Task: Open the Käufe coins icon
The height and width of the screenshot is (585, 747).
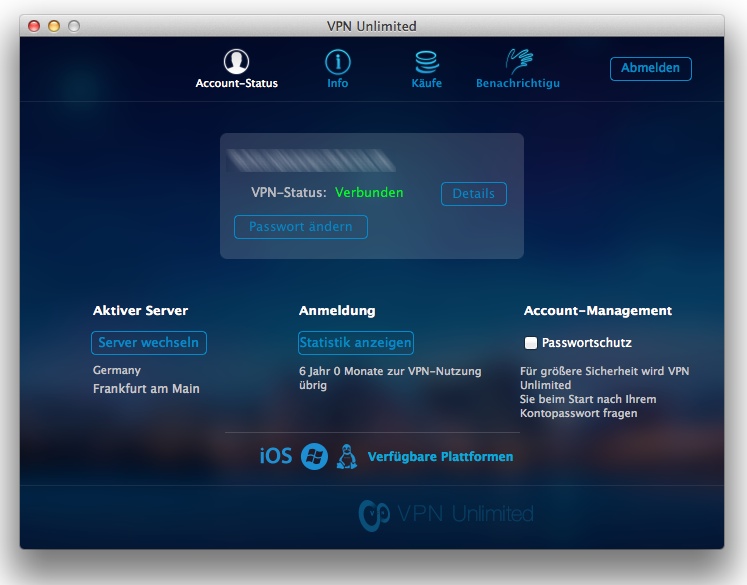Action: [426, 62]
